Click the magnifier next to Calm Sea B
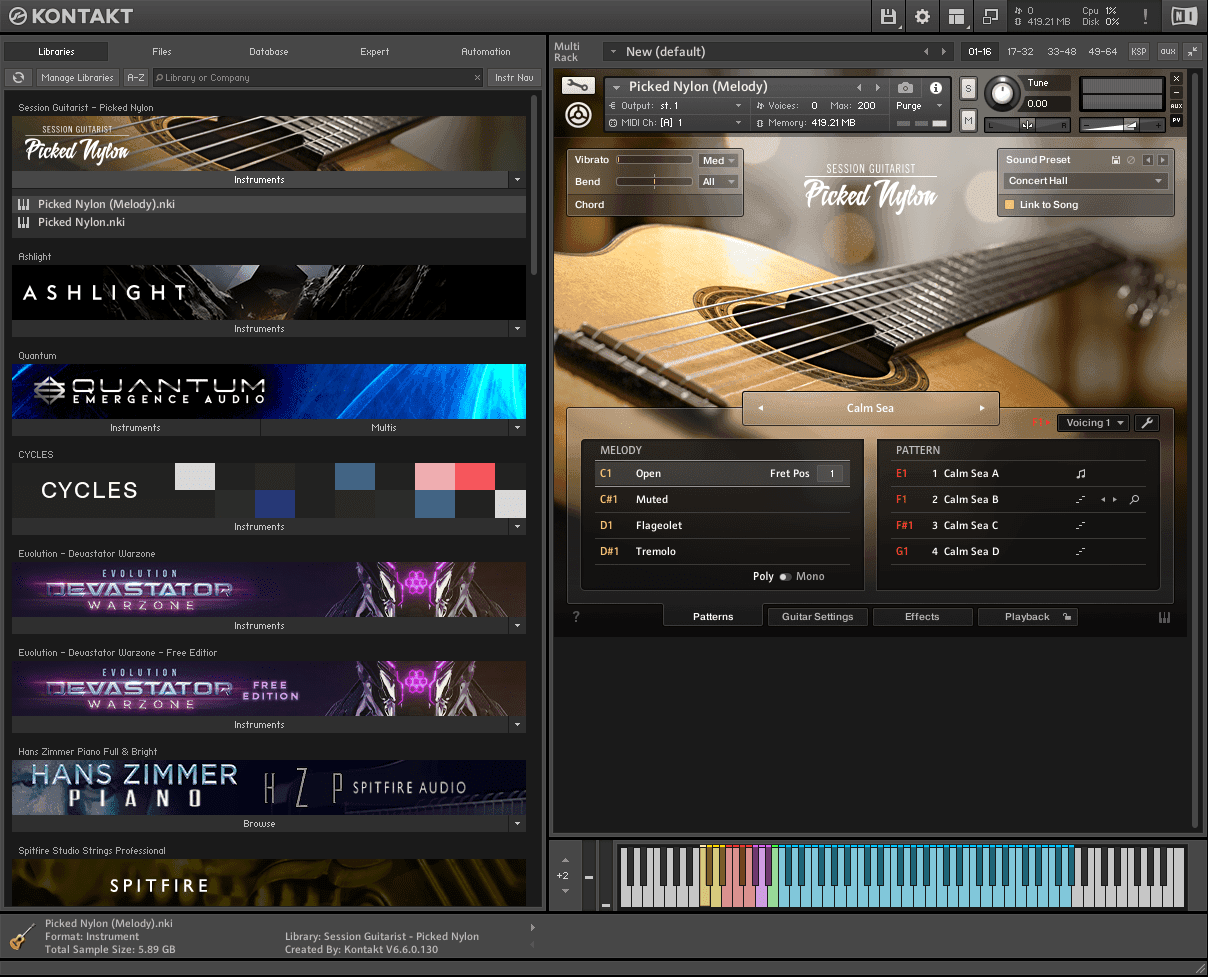 pos(1134,500)
